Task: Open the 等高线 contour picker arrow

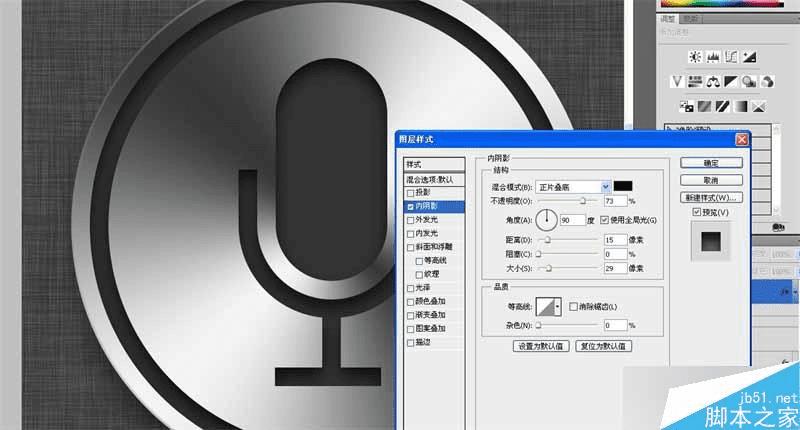Action: click(558, 307)
